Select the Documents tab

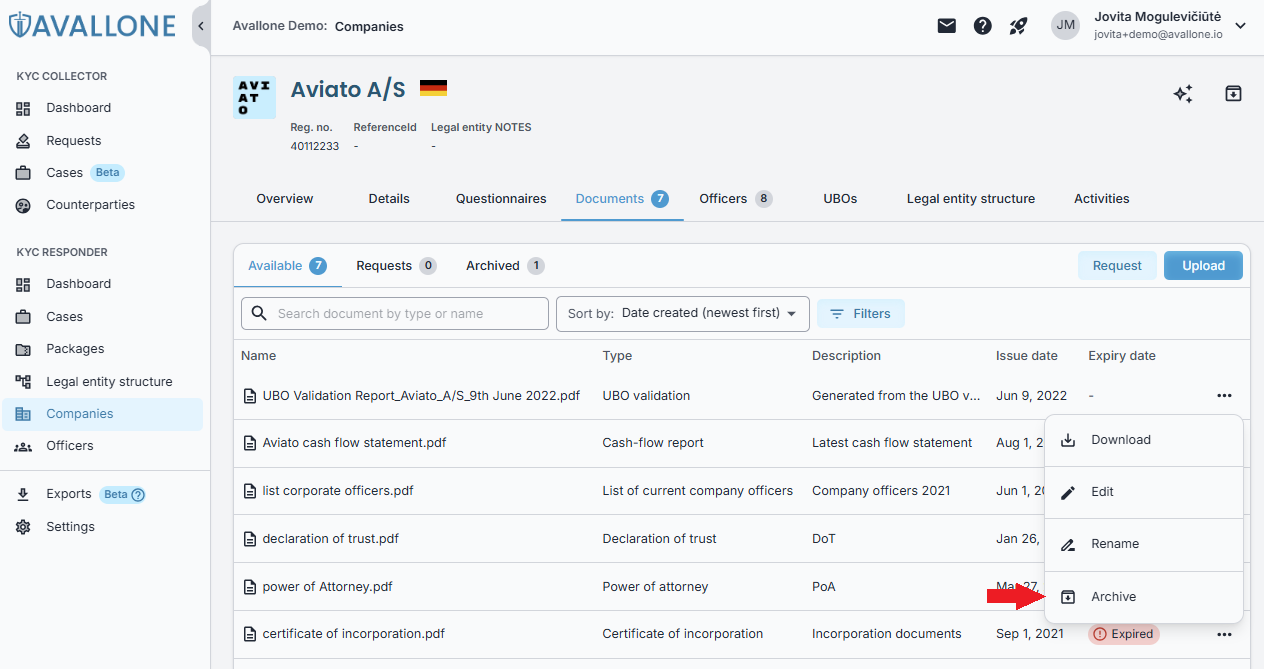pos(622,199)
